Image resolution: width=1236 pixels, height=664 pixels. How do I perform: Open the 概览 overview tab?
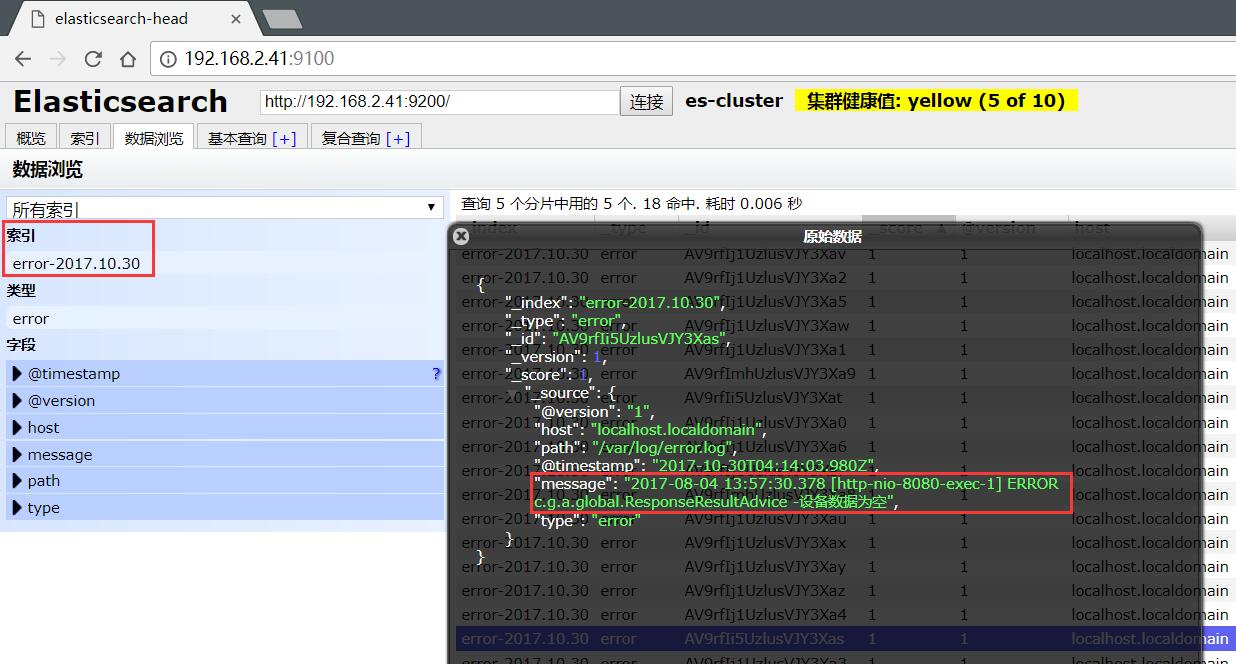point(31,138)
